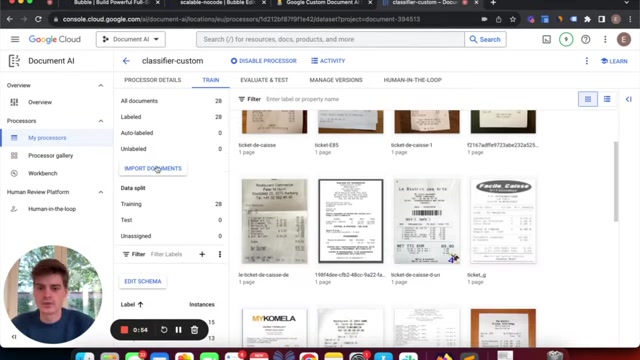Switch to the Evaluate & Test tab
This screenshot has width=640, height=360.
264,80
